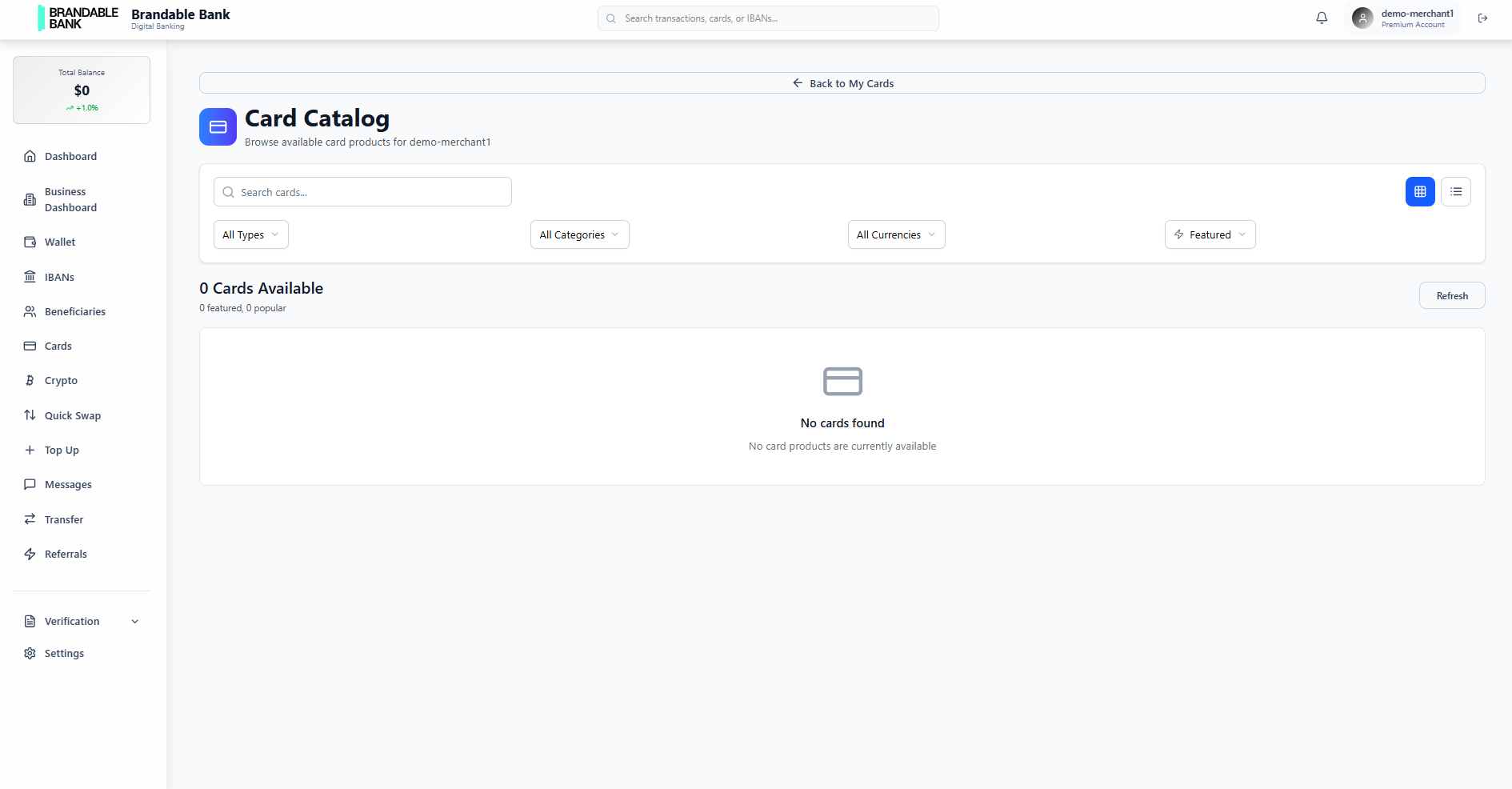Click Back to My Cards

(842, 82)
